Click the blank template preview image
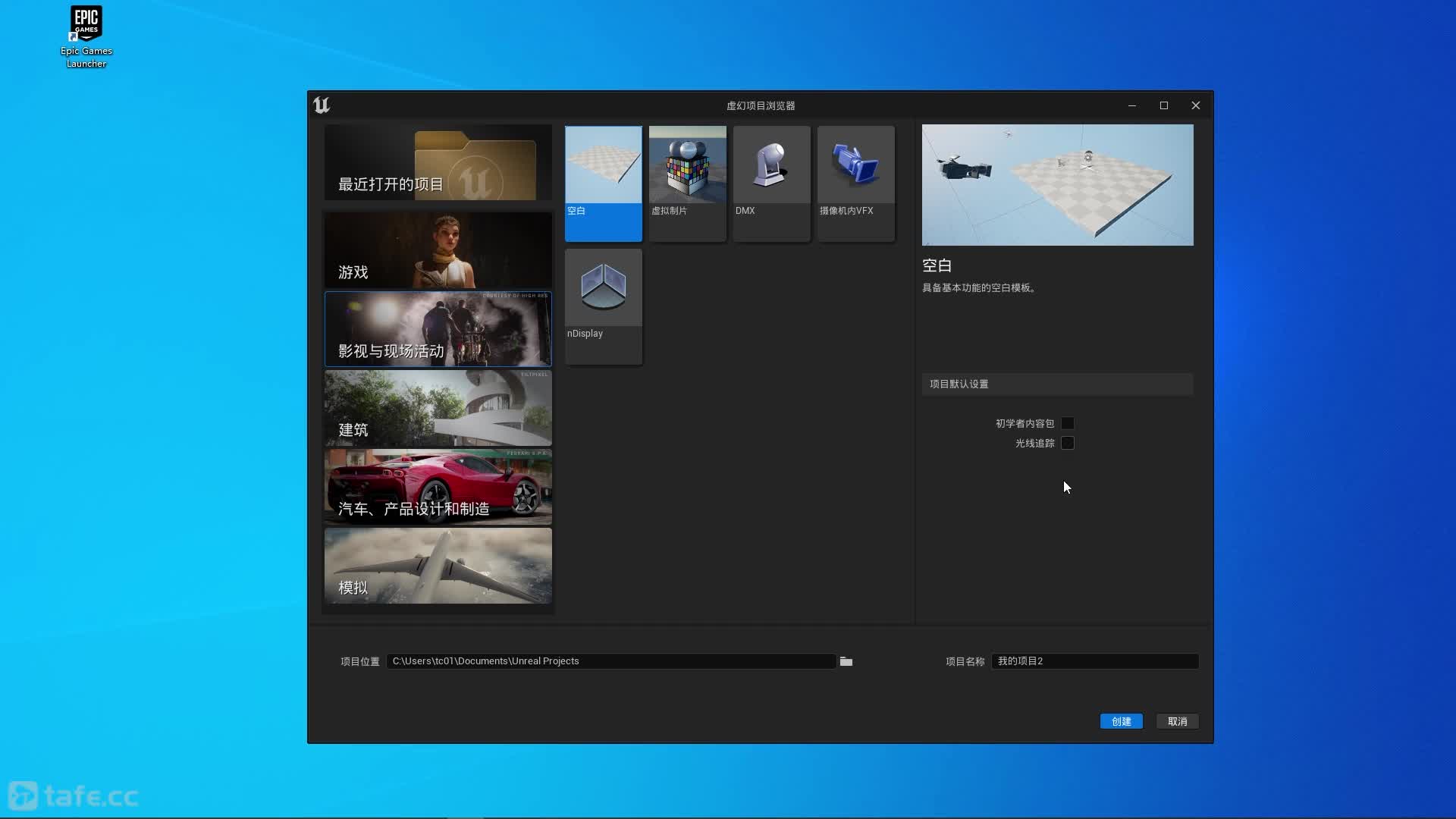Viewport: 1456px width, 819px height. tap(1058, 185)
